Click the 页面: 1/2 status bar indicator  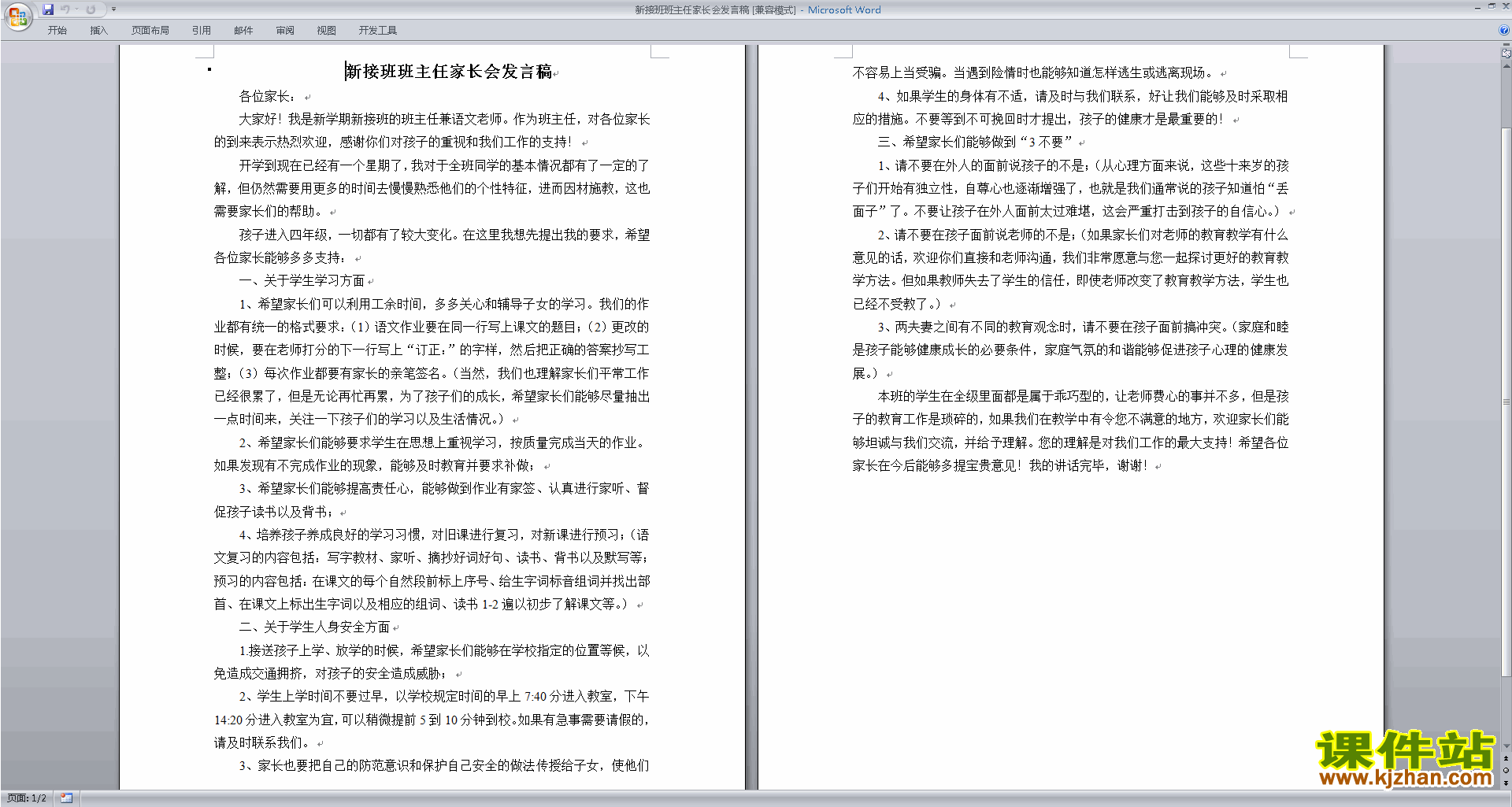pyautogui.click(x=27, y=798)
